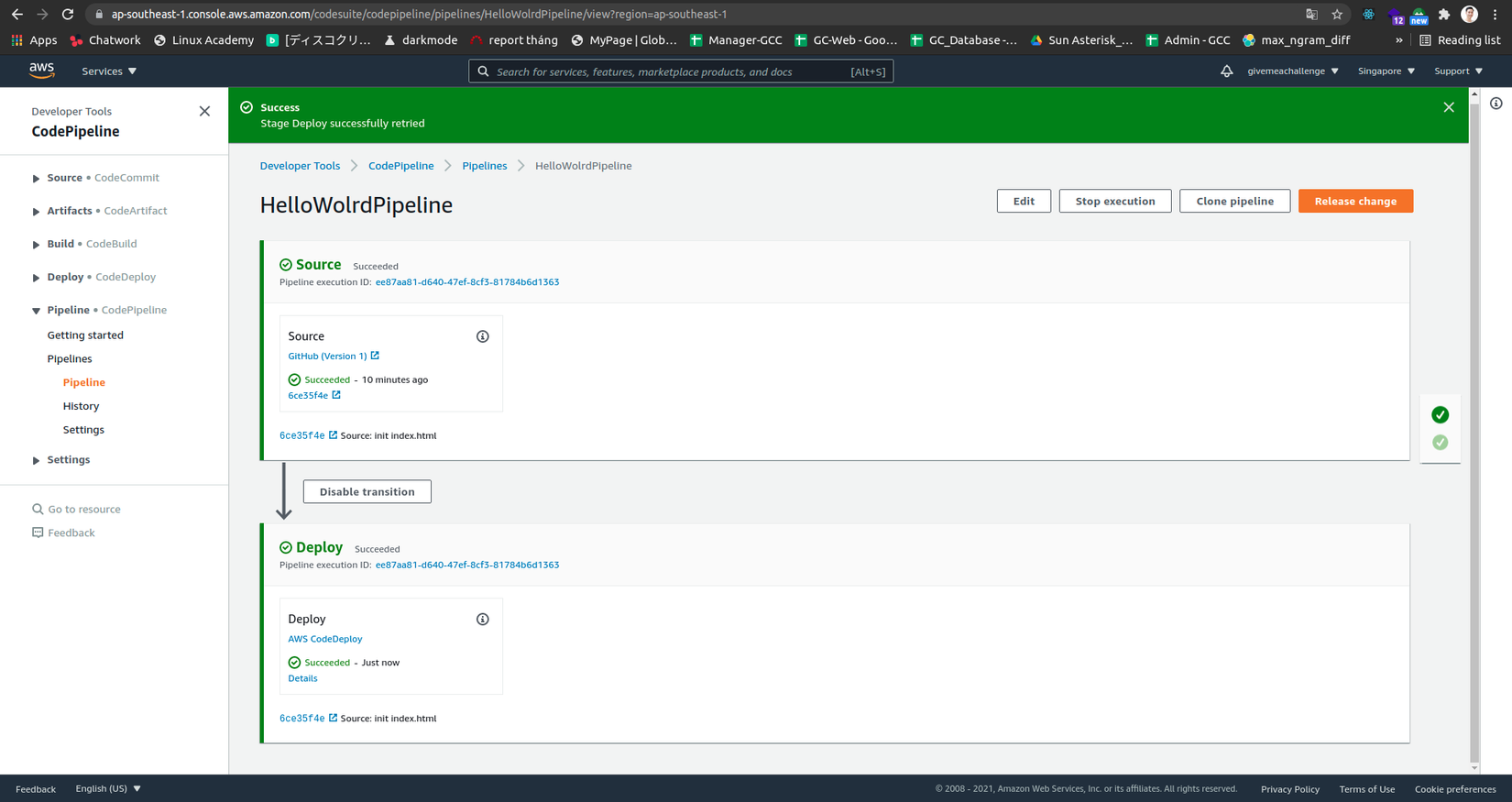Click the AWS search input field
This screenshot has height=802, width=1512.
pyautogui.click(x=681, y=71)
